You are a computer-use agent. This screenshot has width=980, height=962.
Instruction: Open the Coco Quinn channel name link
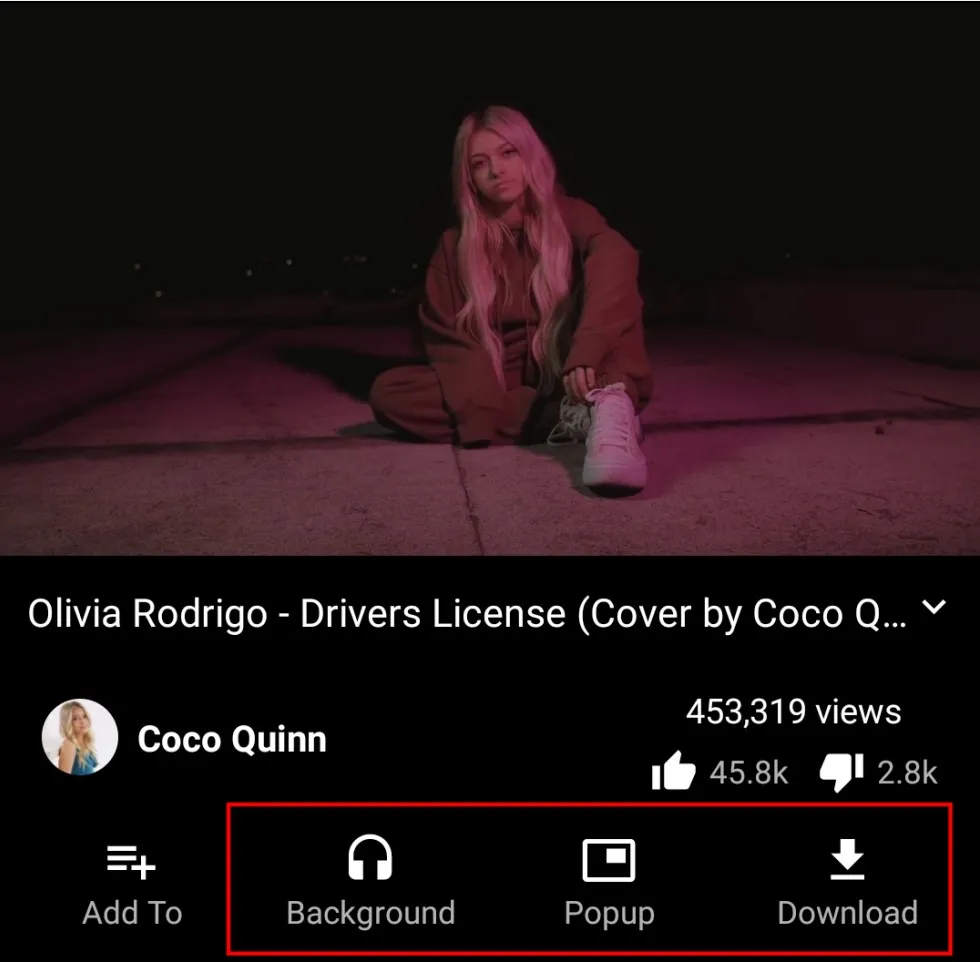[x=232, y=739]
